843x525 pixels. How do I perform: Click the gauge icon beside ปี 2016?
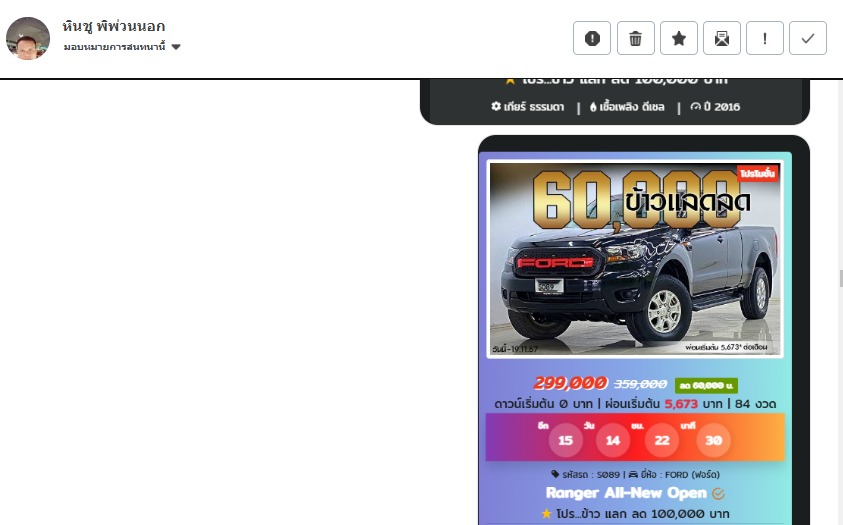point(695,107)
